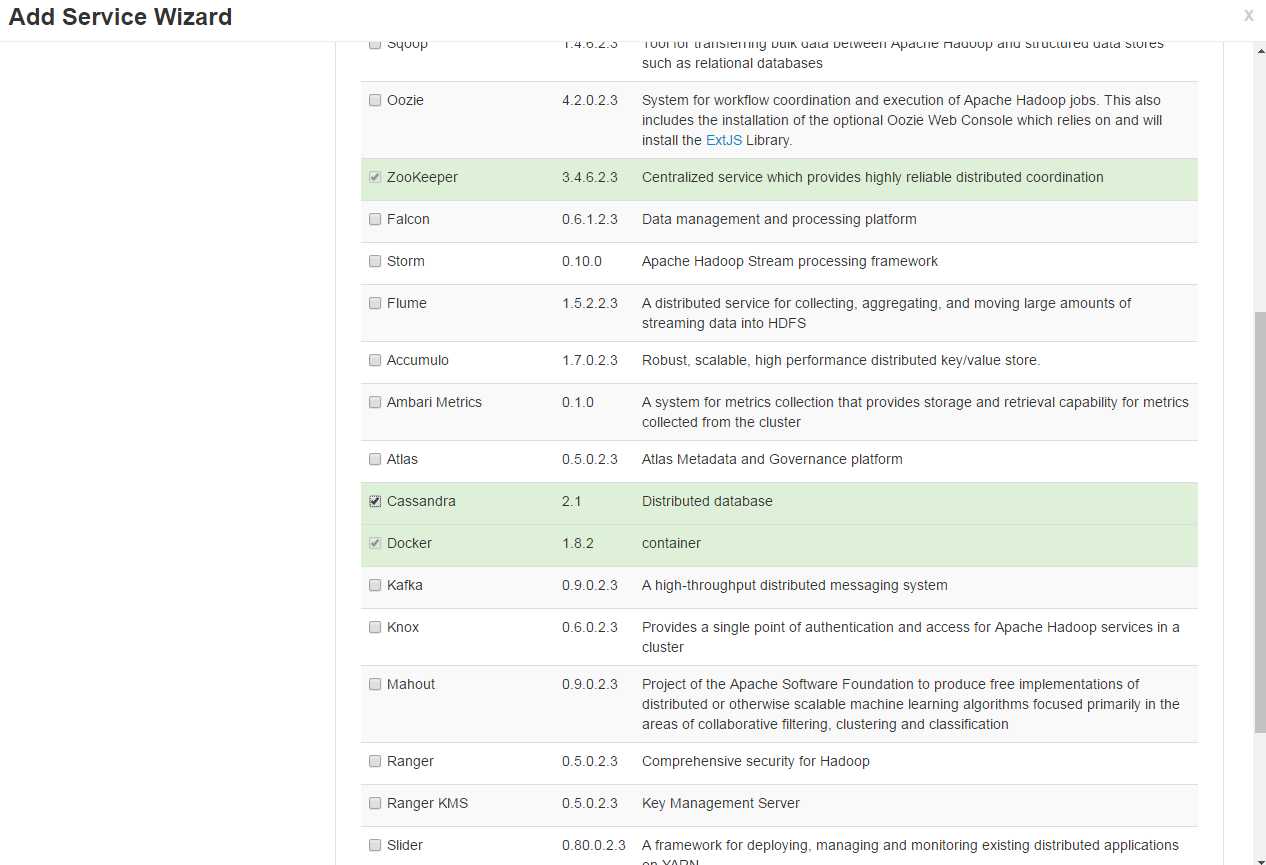Click Oozie version 4.2.0.2.3
This screenshot has width=1266, height=865.
[x=590, y=100]
